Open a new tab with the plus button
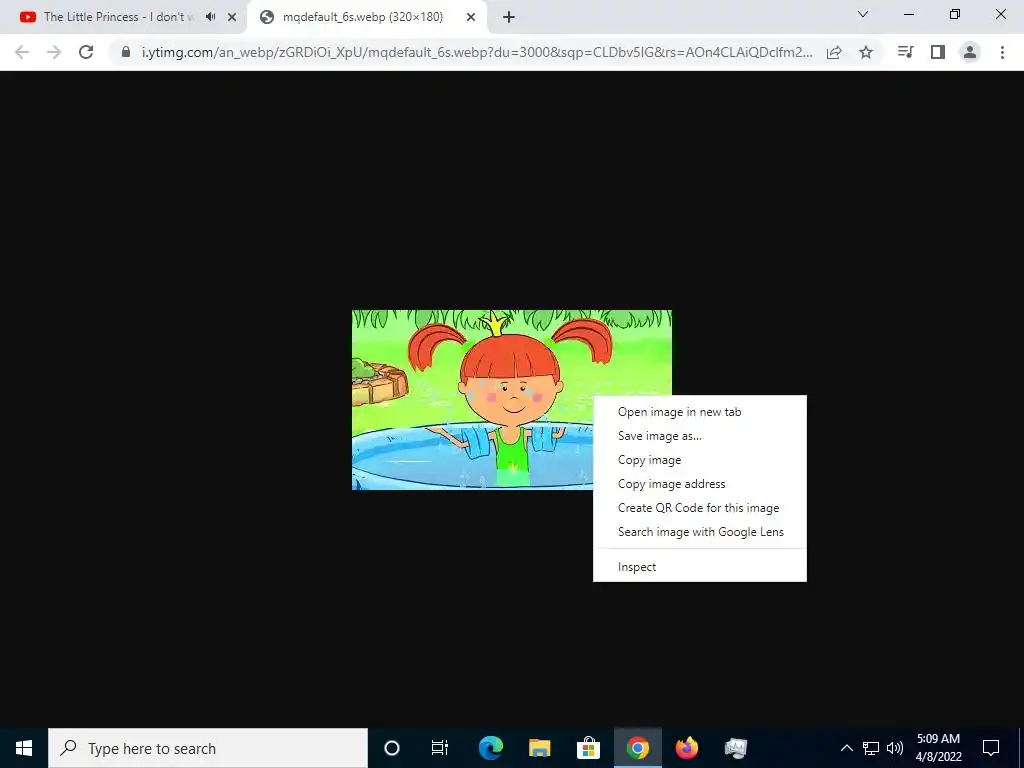The image size is (1024, 768). click(509, 17)
